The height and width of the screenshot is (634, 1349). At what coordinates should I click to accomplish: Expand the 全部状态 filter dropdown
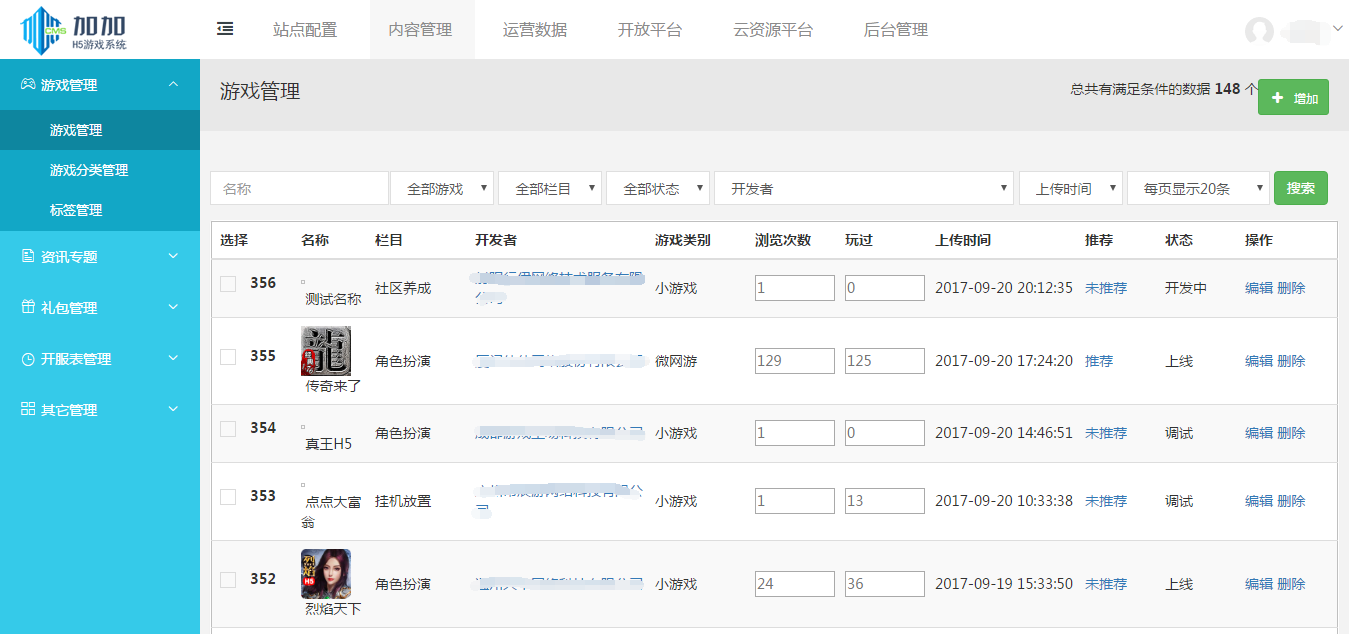click(x=657, y=187)
